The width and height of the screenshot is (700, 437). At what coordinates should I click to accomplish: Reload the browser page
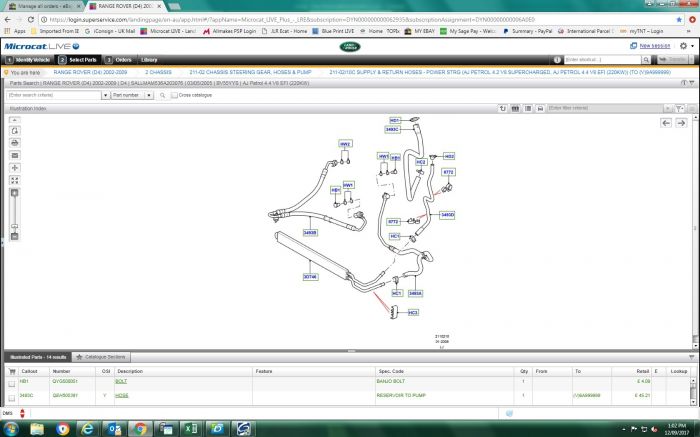point(30,20)
